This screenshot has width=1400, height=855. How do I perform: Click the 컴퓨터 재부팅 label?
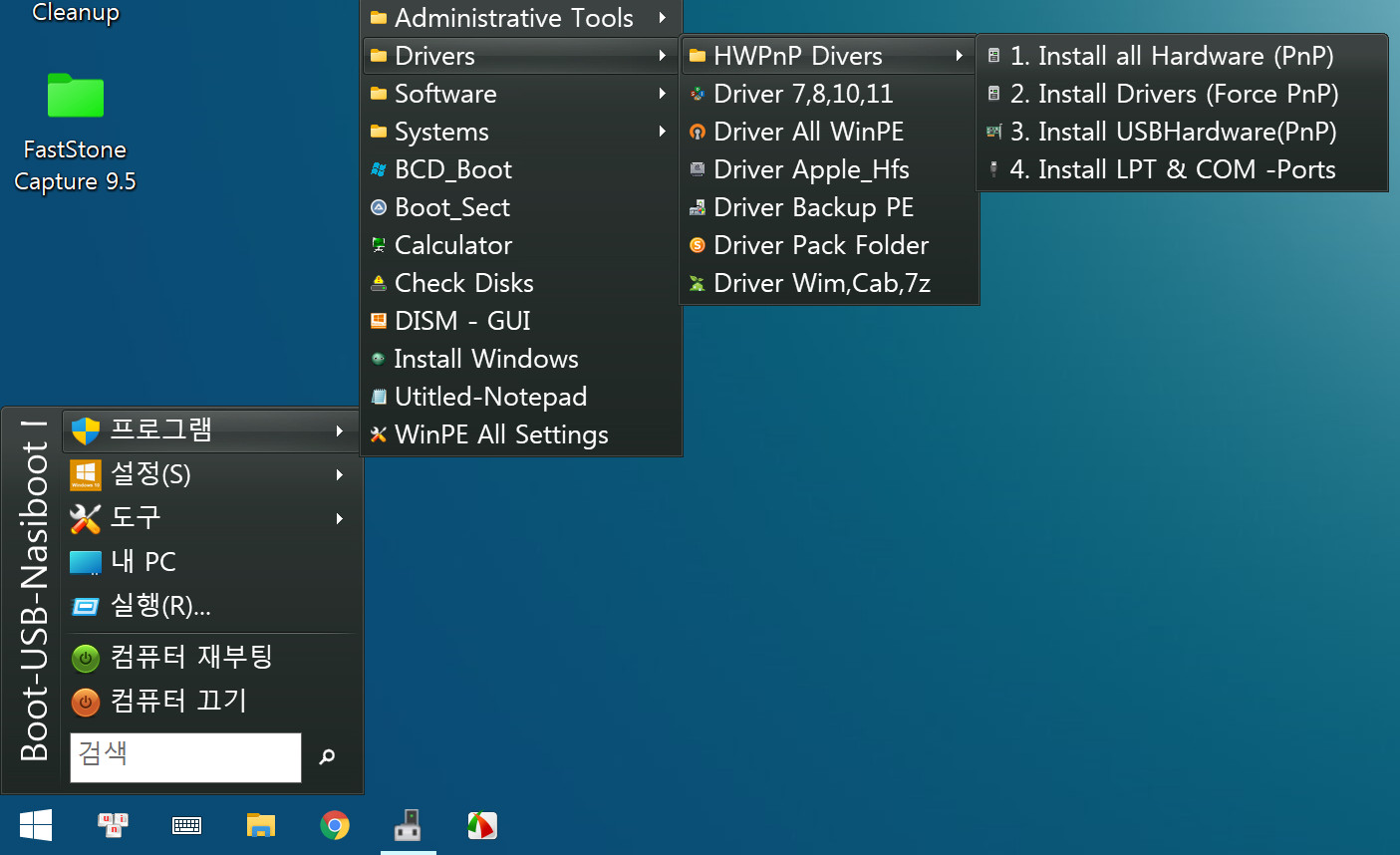pos(191,657)
